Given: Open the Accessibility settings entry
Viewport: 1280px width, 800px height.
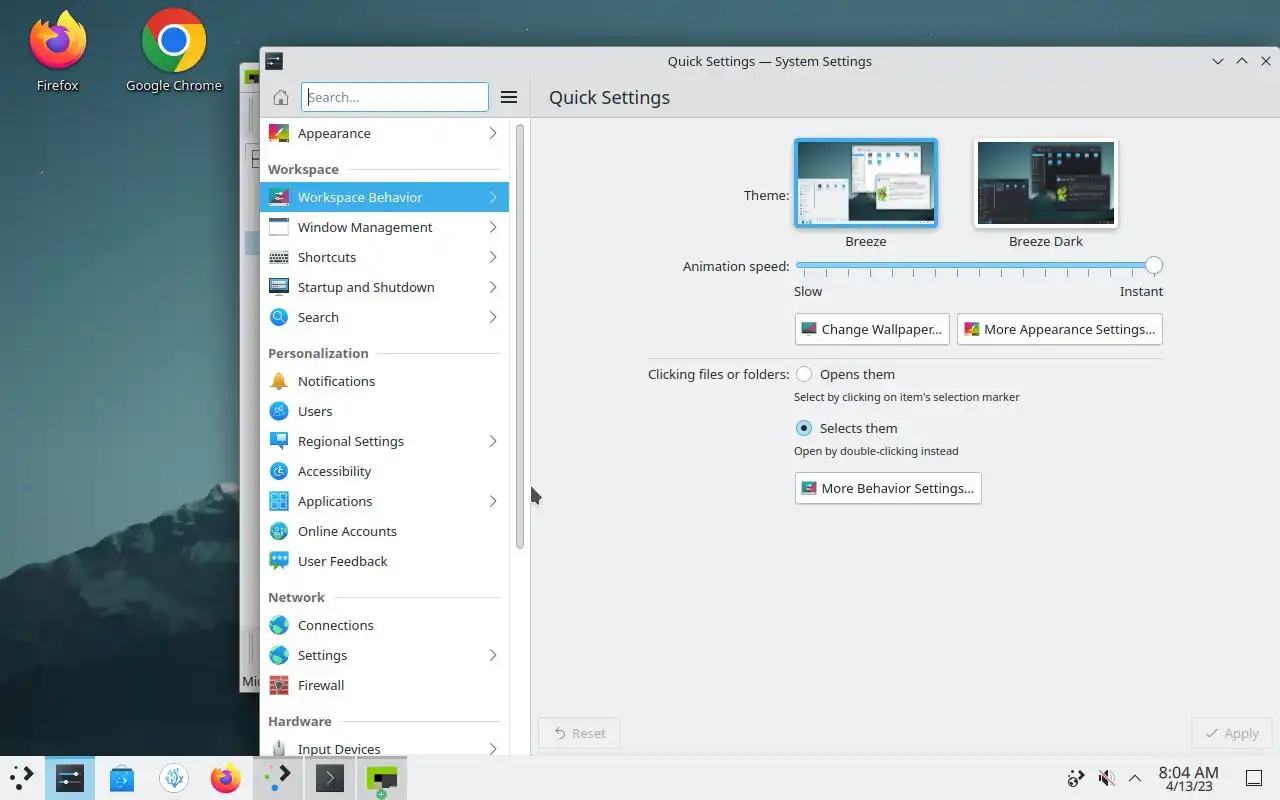Looking at the screenshot, I should [384, 471].
